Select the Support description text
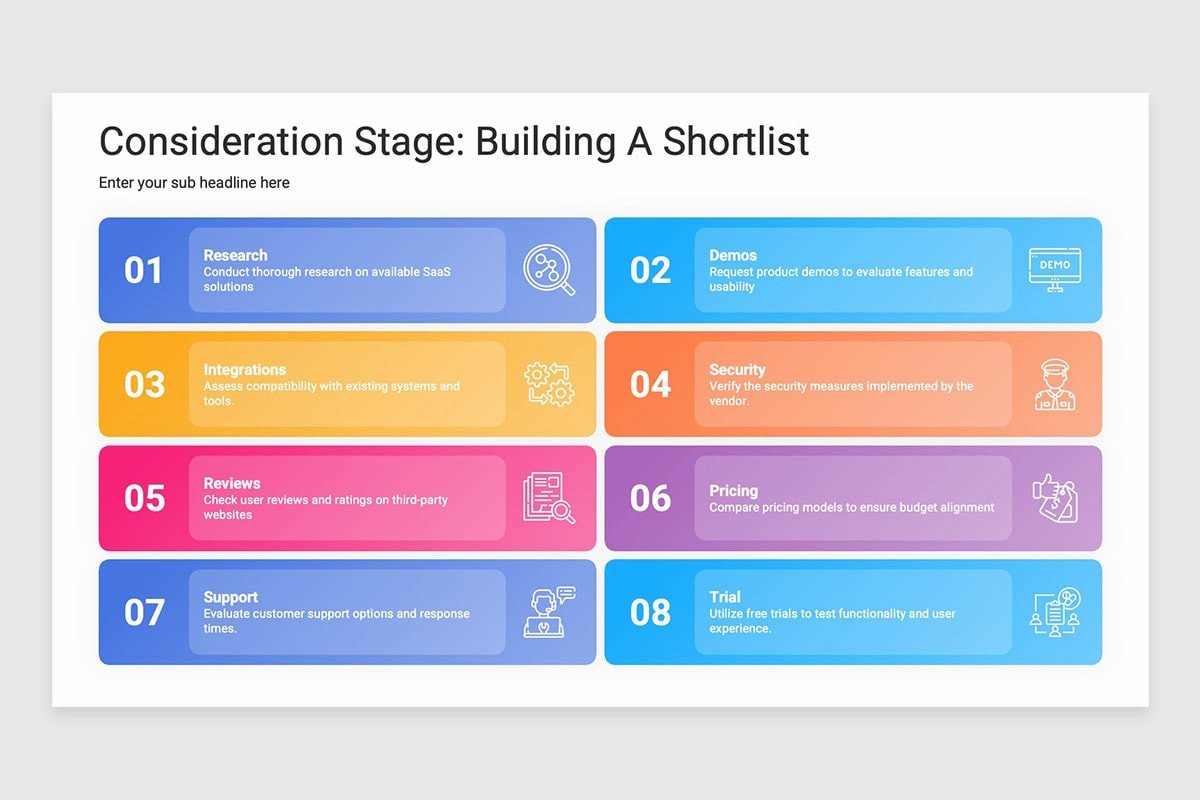 tap(336, 621)
